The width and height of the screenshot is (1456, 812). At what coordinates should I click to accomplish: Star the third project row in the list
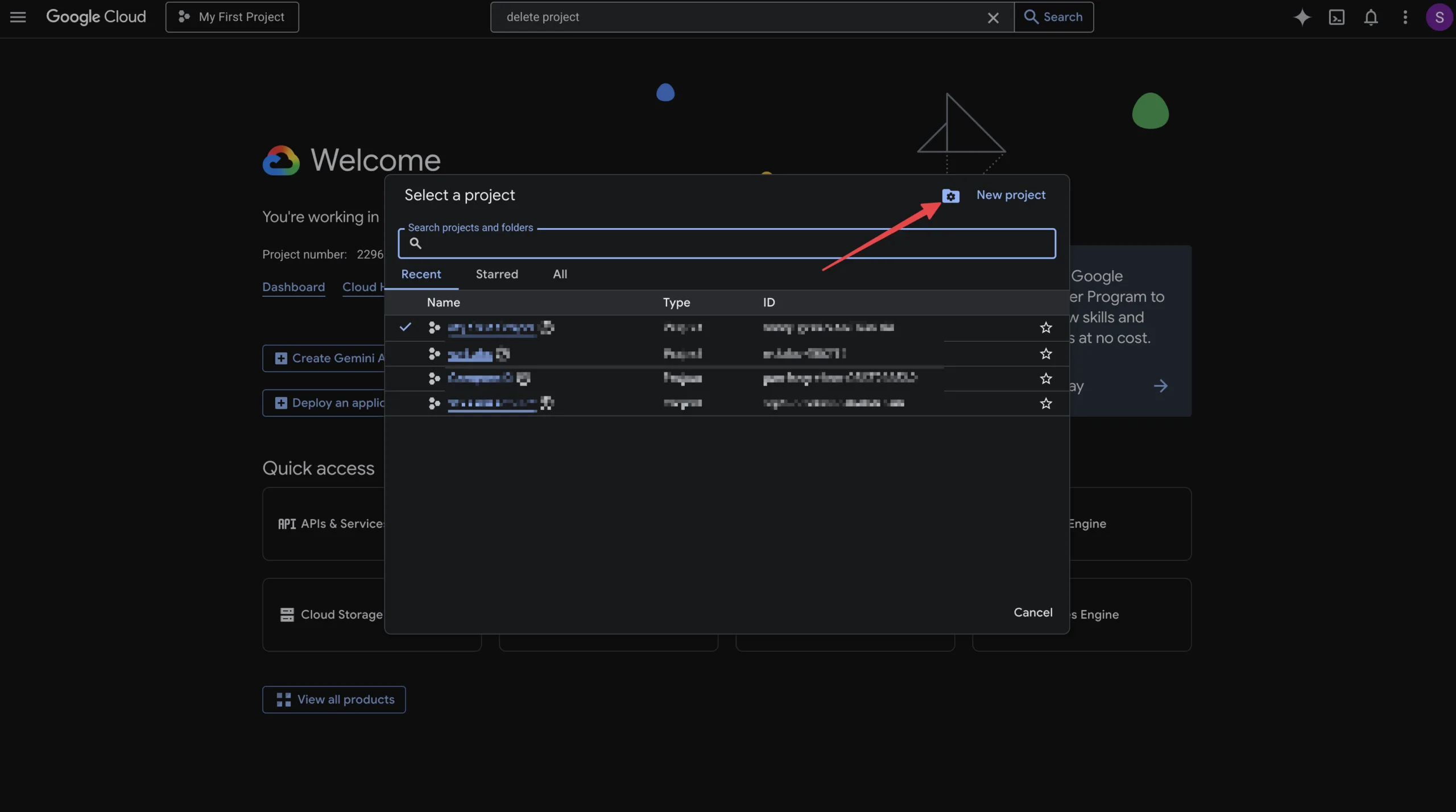(x=1045, y=379)
